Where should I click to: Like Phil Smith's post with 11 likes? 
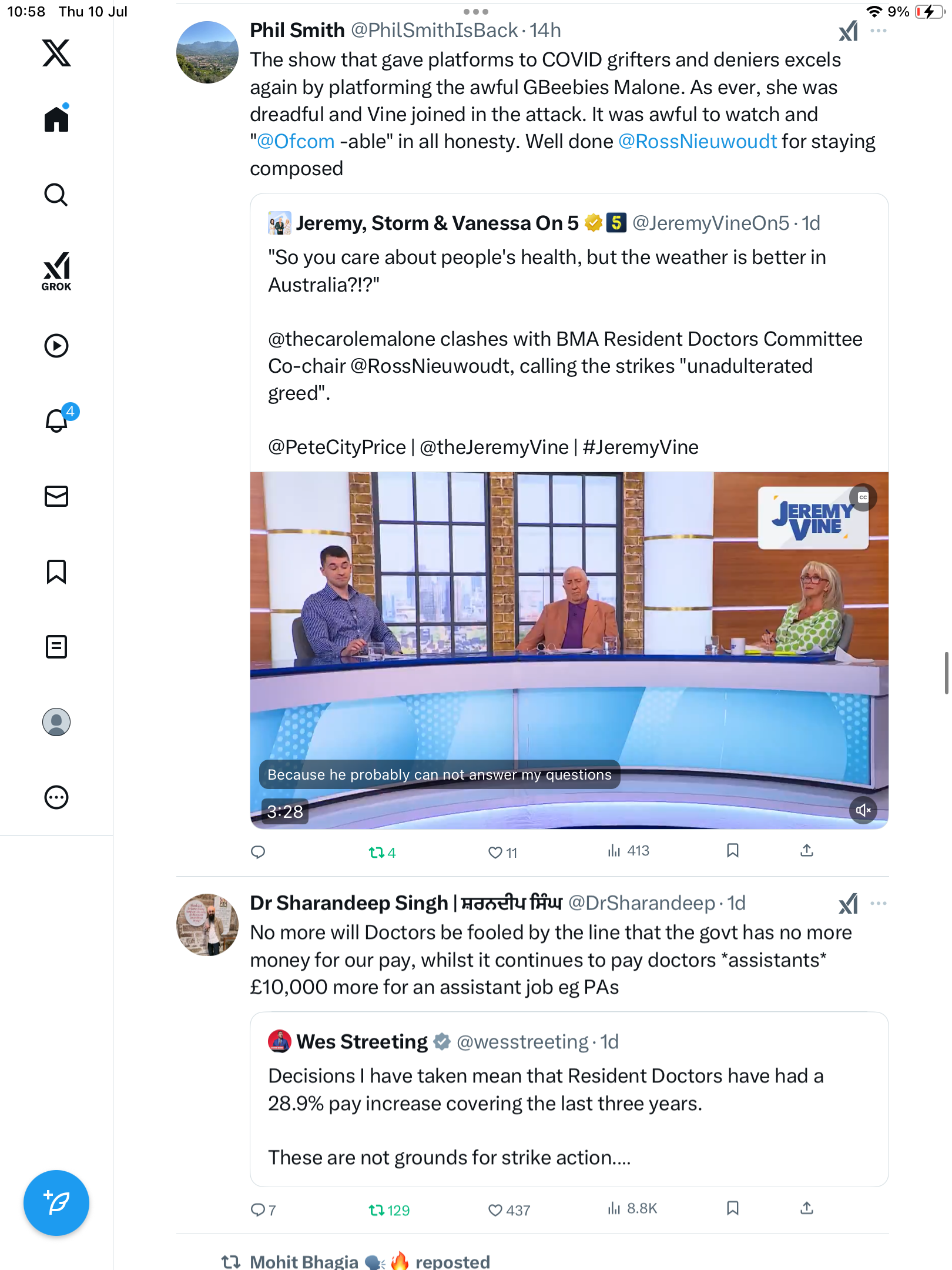(x=503, y=853)
